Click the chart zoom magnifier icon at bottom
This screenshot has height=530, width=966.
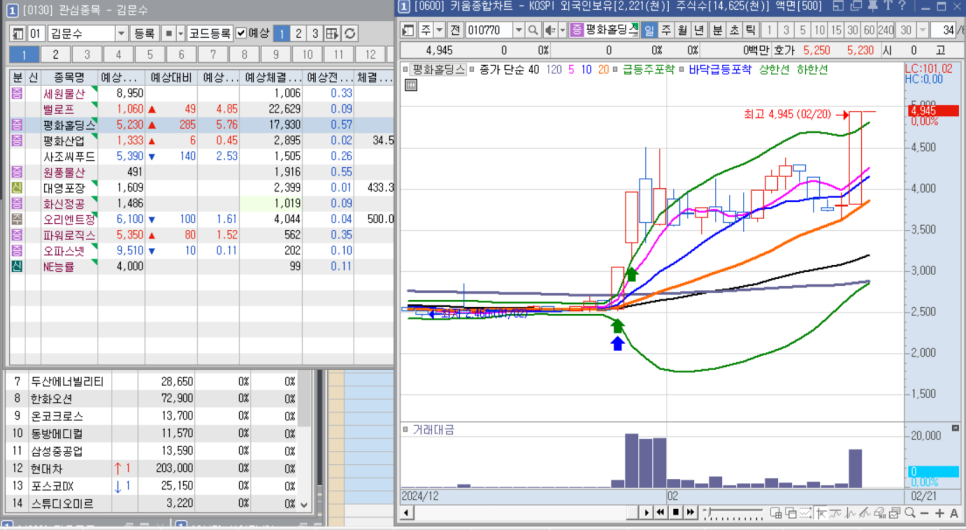pos(909,513)
